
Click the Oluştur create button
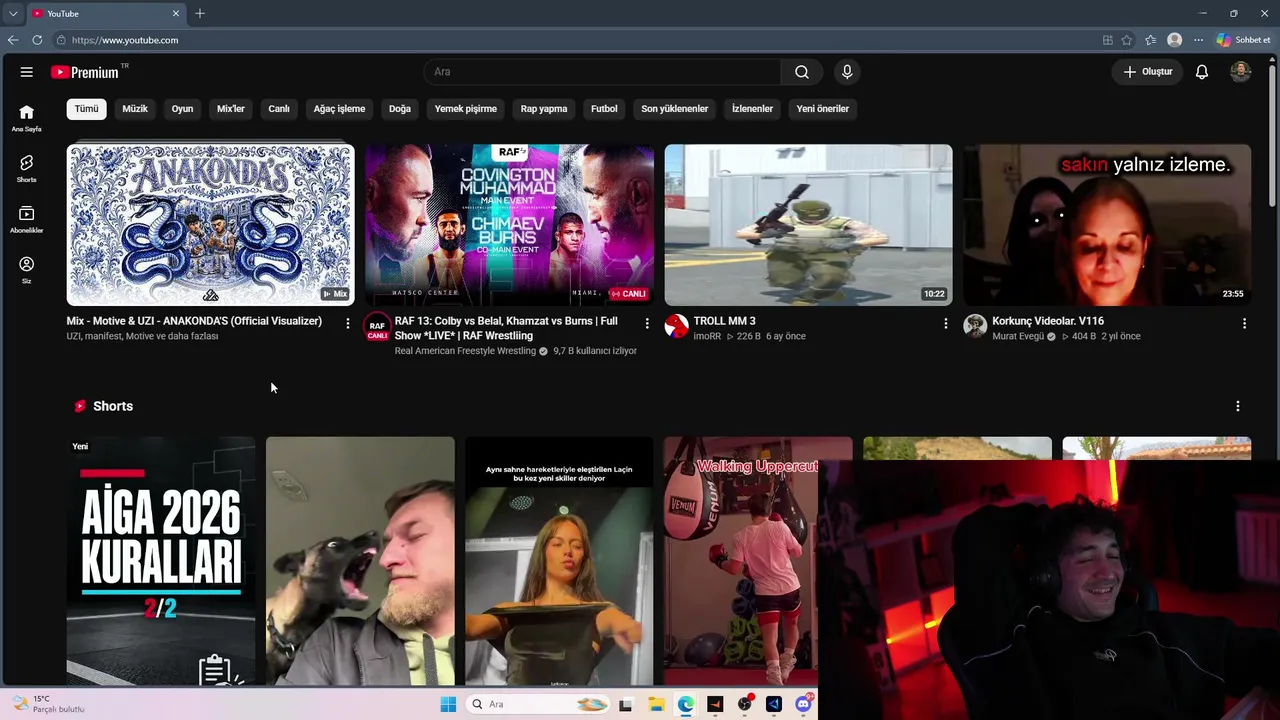click(1147, 72)
